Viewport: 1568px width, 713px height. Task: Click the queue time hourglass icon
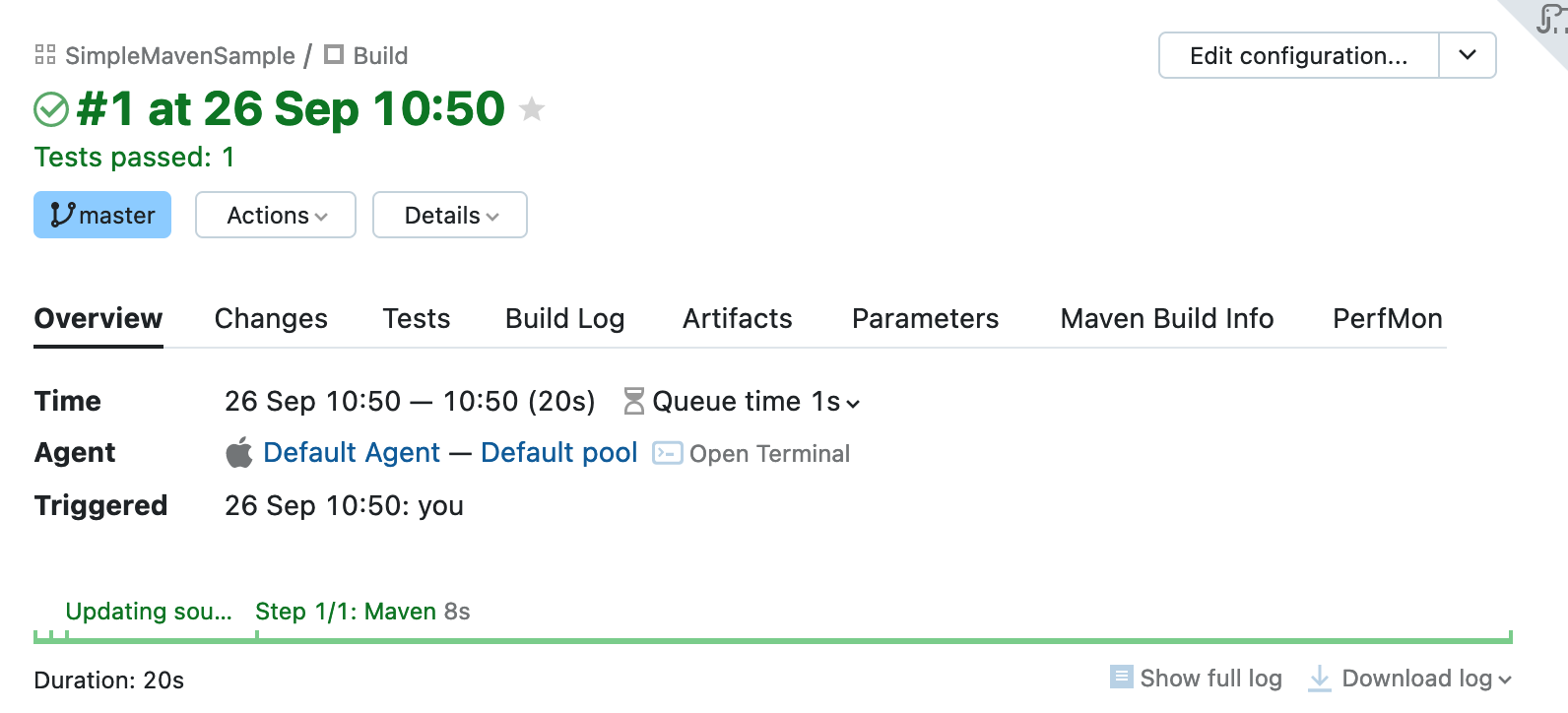(634, 402)
